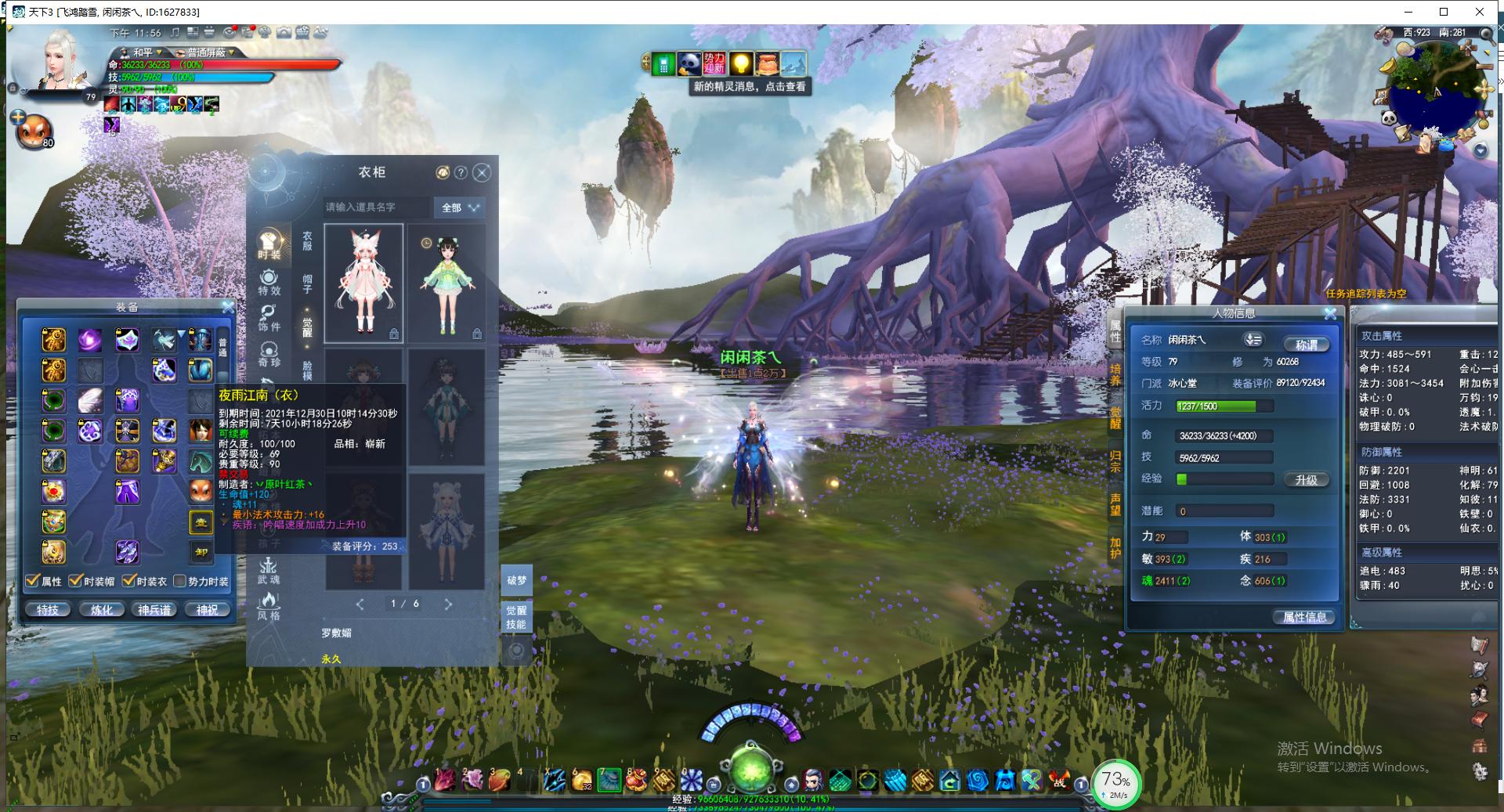Click the yellow lightbulb hint icon
The height and width of the screenshot is (812, 1504).
[740, 63]
